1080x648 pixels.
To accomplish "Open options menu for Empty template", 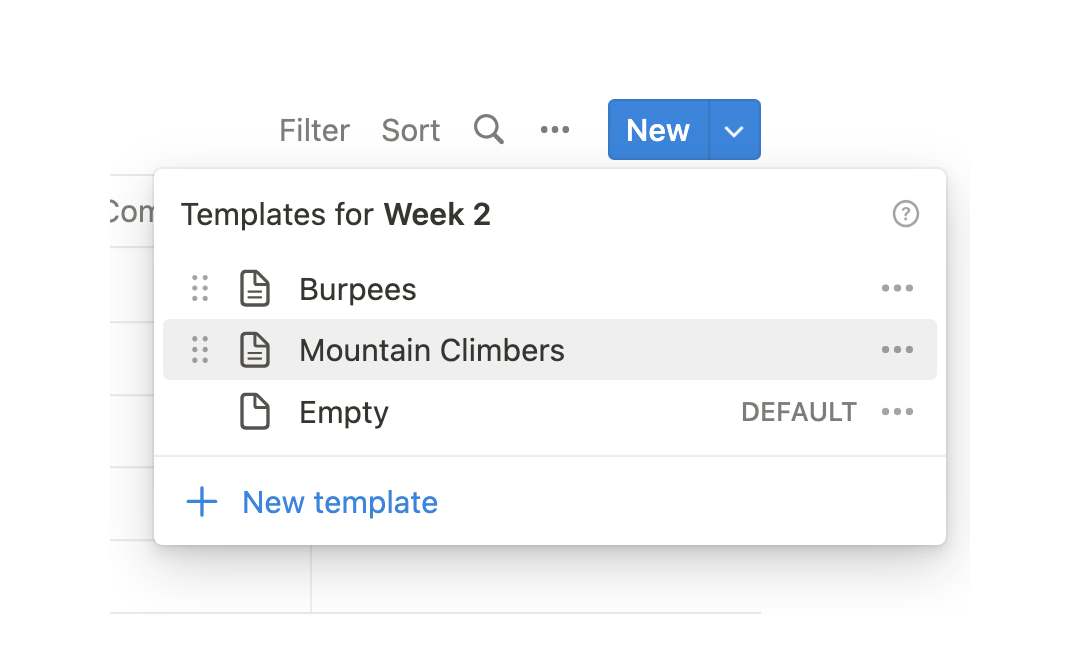I will [x=897, y=412].
